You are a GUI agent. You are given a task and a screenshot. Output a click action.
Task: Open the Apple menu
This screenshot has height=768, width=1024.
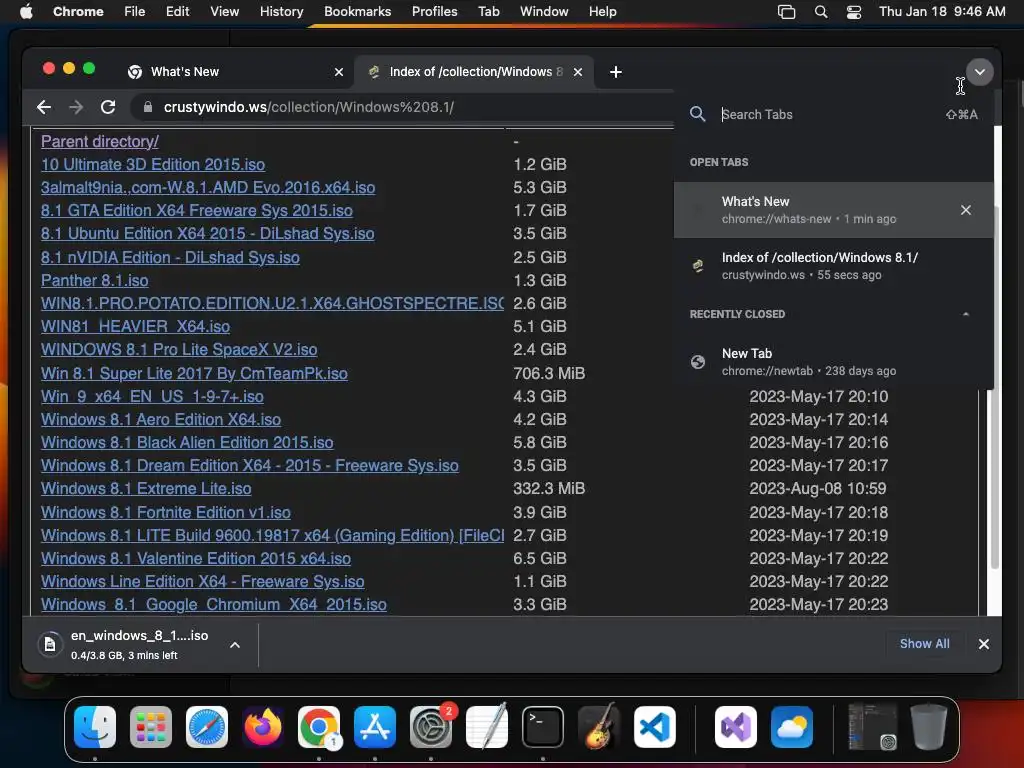pyautogui.click(x=26, y=12)
